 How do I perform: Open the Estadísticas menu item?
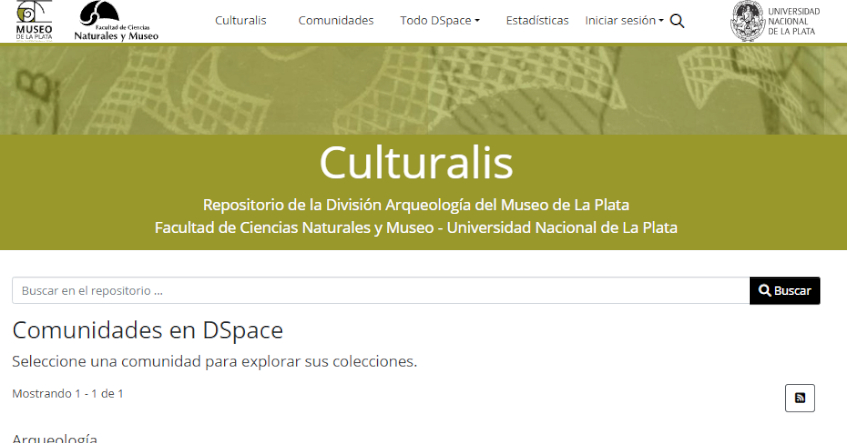[x=537, y=21]
